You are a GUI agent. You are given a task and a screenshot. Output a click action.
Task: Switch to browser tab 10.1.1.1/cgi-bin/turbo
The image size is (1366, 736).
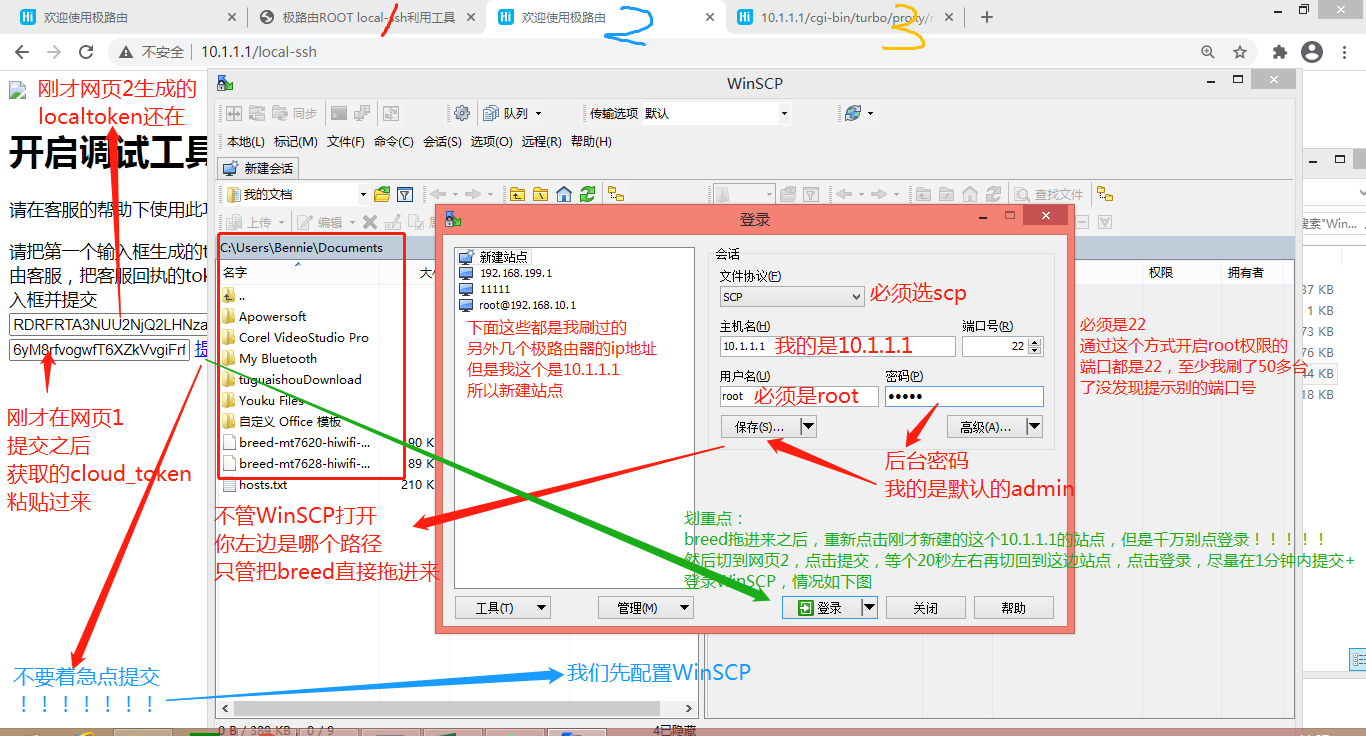coord(846,17)
